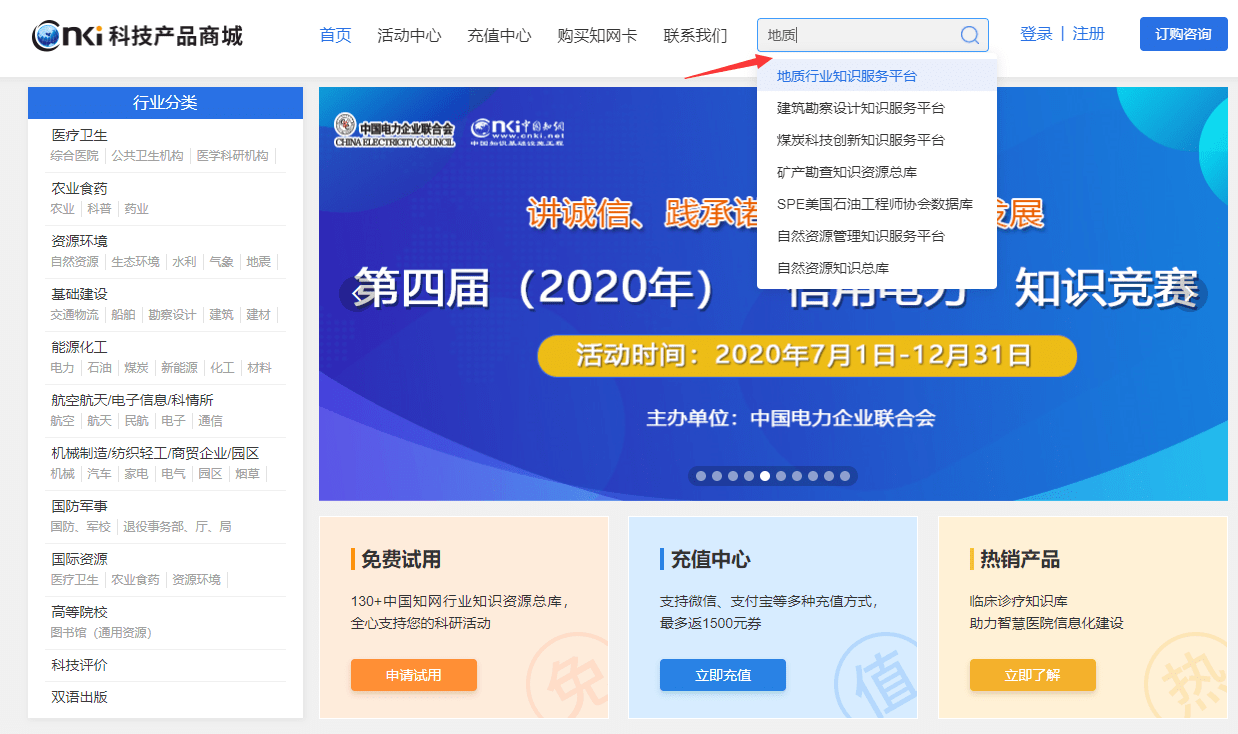
Task: Click the search magnifier icon
Action: 968,35
